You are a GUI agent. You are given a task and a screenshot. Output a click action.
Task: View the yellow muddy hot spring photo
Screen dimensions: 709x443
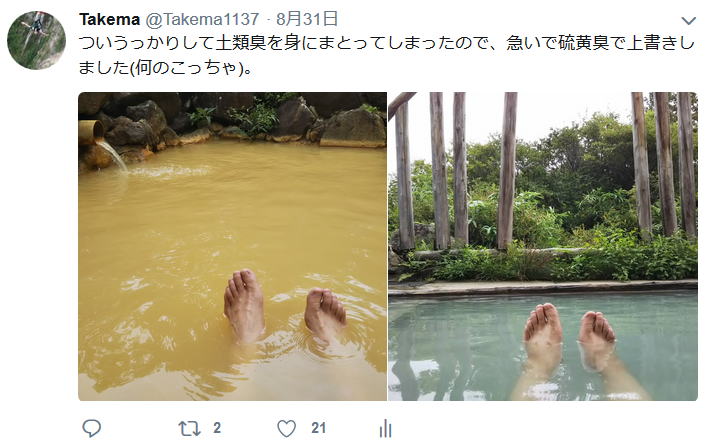(x=232, y=246)
